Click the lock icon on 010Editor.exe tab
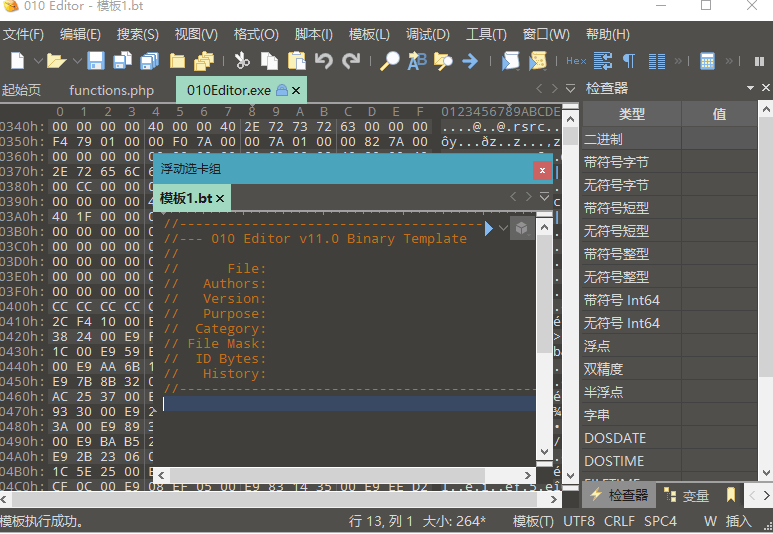This screenshot has height=534, width=773. tap(281, 90)
